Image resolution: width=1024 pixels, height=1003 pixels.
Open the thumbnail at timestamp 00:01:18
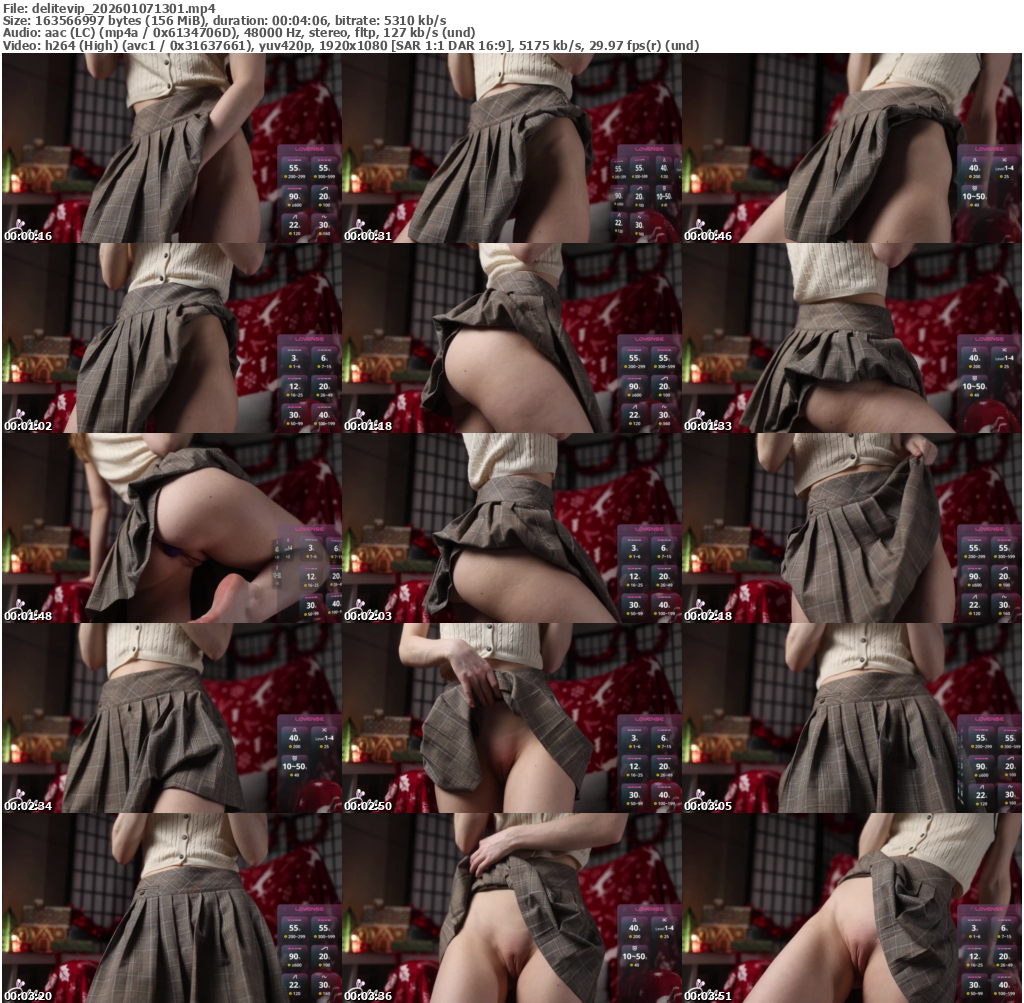click(x=511, y=338)
